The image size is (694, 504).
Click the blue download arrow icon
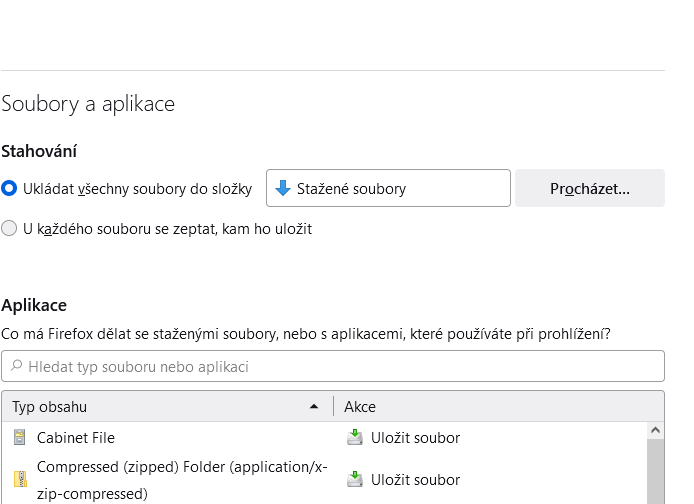pyautogui.click(x=282, y=188)
